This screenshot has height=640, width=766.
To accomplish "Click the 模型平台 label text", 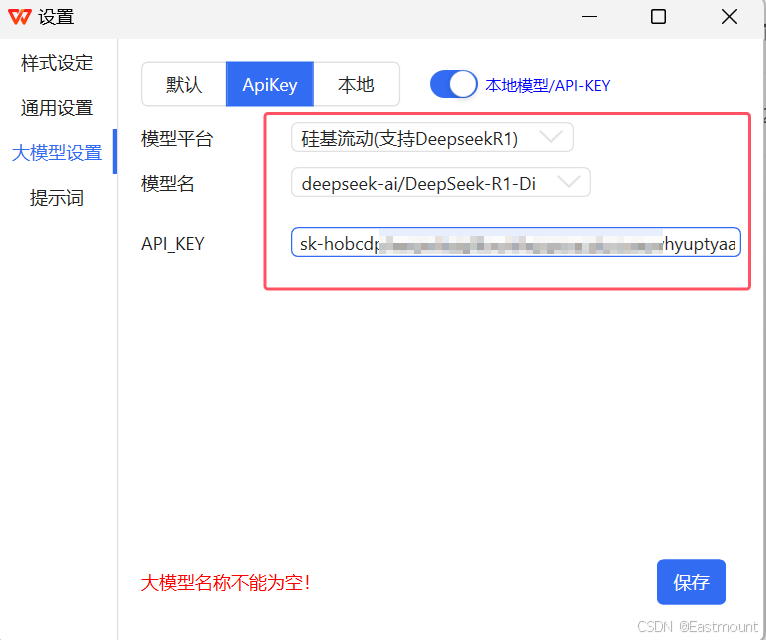I will pyautogui.click(x=177, y=139).
